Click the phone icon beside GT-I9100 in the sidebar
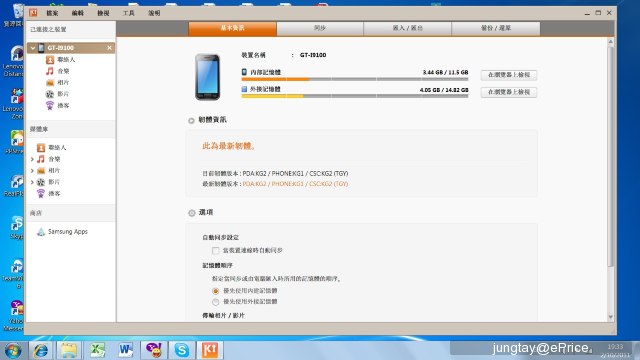640x360 pixels. [x=41, y=48]
